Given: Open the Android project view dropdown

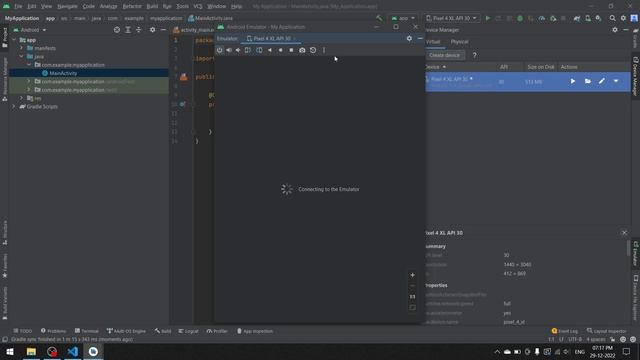Looking at the screenshot, I should point(30,30).
